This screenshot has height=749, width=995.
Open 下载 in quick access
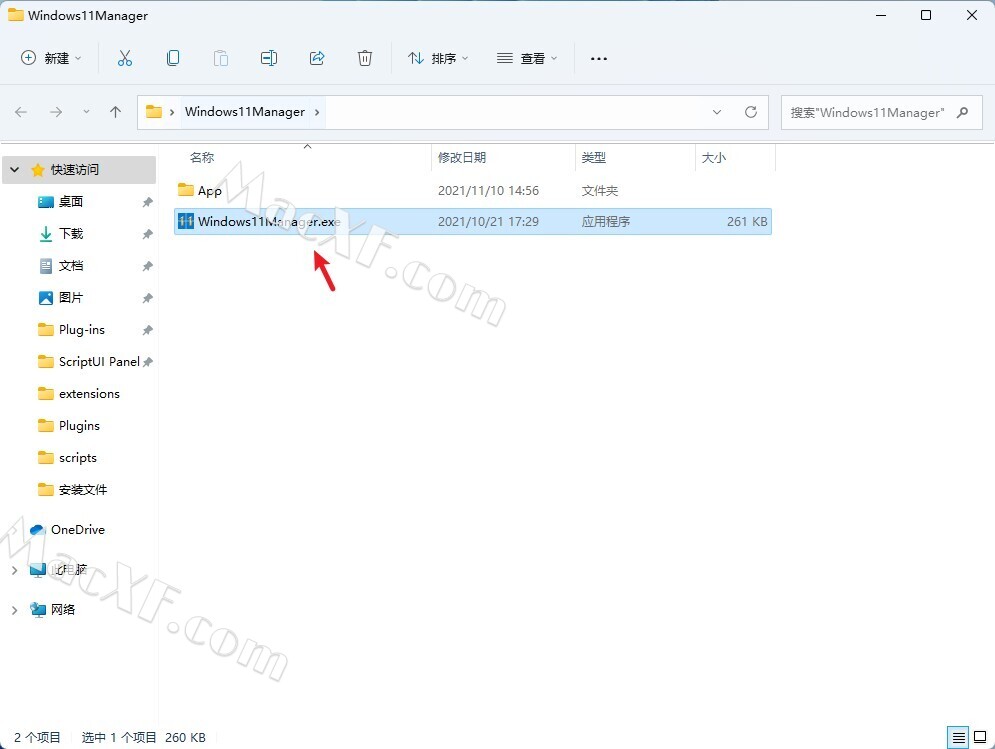(71, 234)
